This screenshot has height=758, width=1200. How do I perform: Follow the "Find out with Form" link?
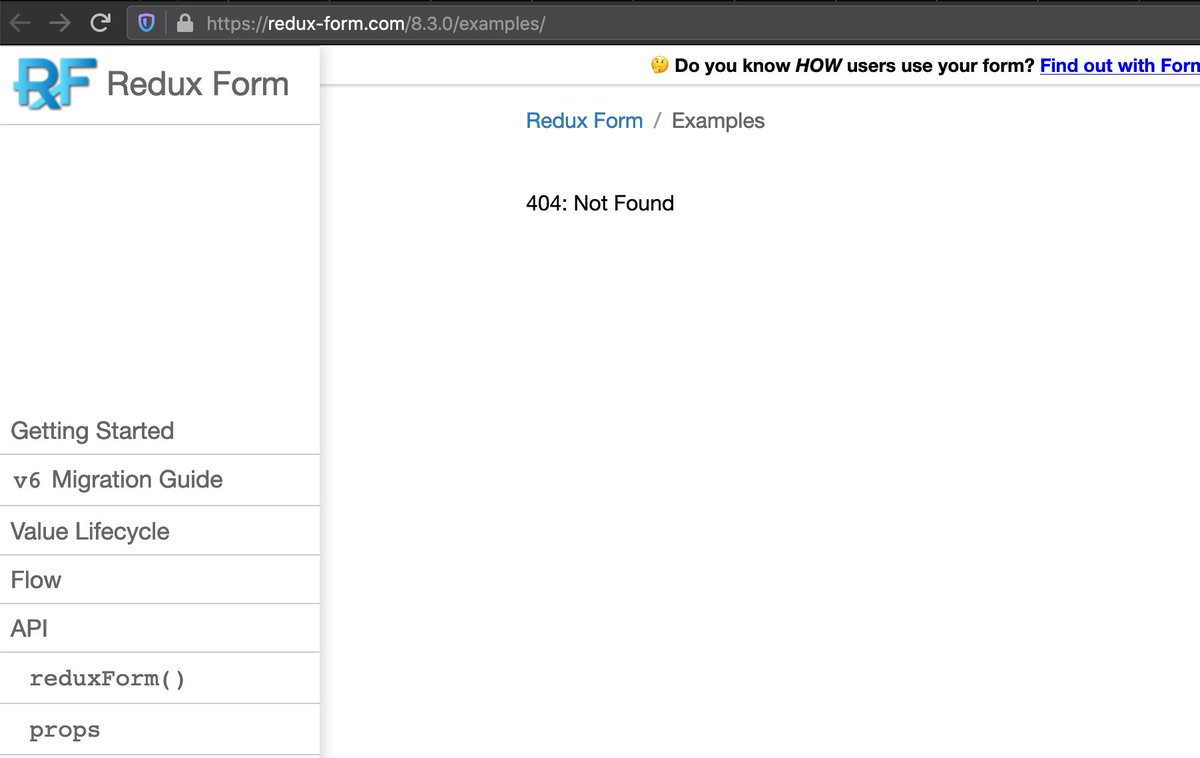1120,66
